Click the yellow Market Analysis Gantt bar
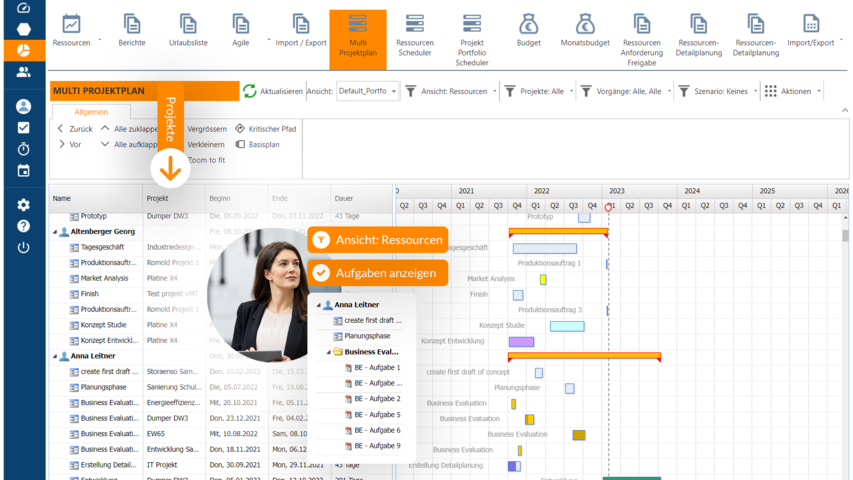Viewport: 853px width, 480px height. pyautogui.click(x=543, y=279)
